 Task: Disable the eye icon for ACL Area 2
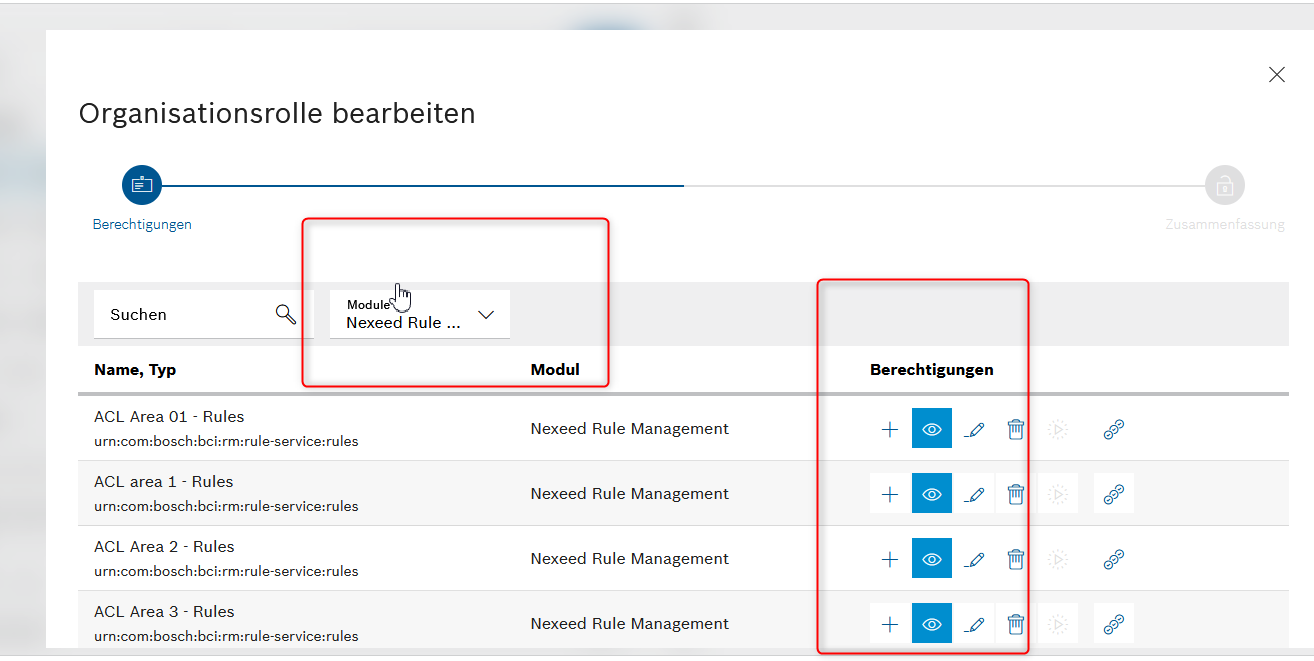(931, 558)
